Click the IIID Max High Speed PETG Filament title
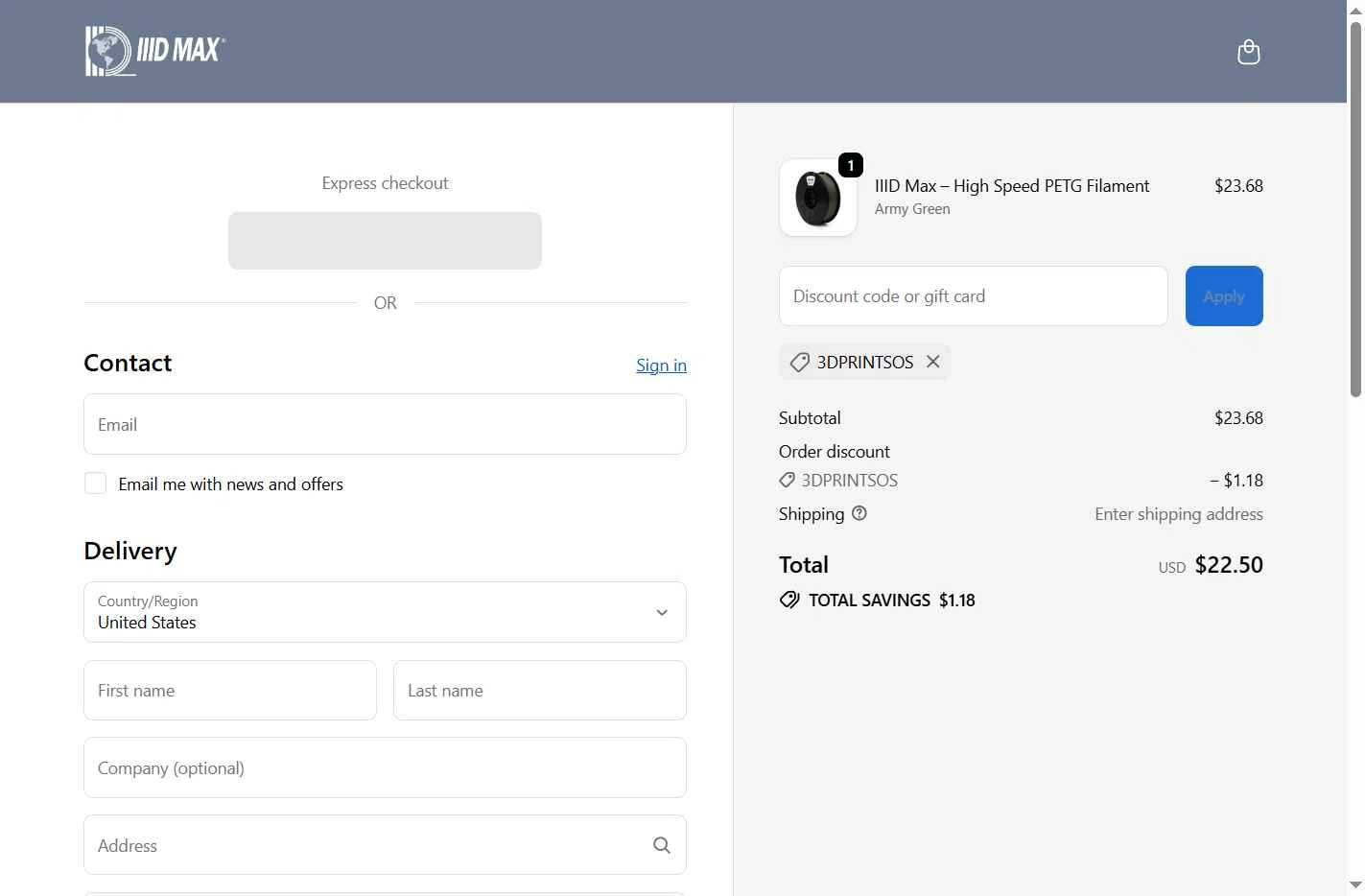1365x896 pixels. (x=1012, y=186)
